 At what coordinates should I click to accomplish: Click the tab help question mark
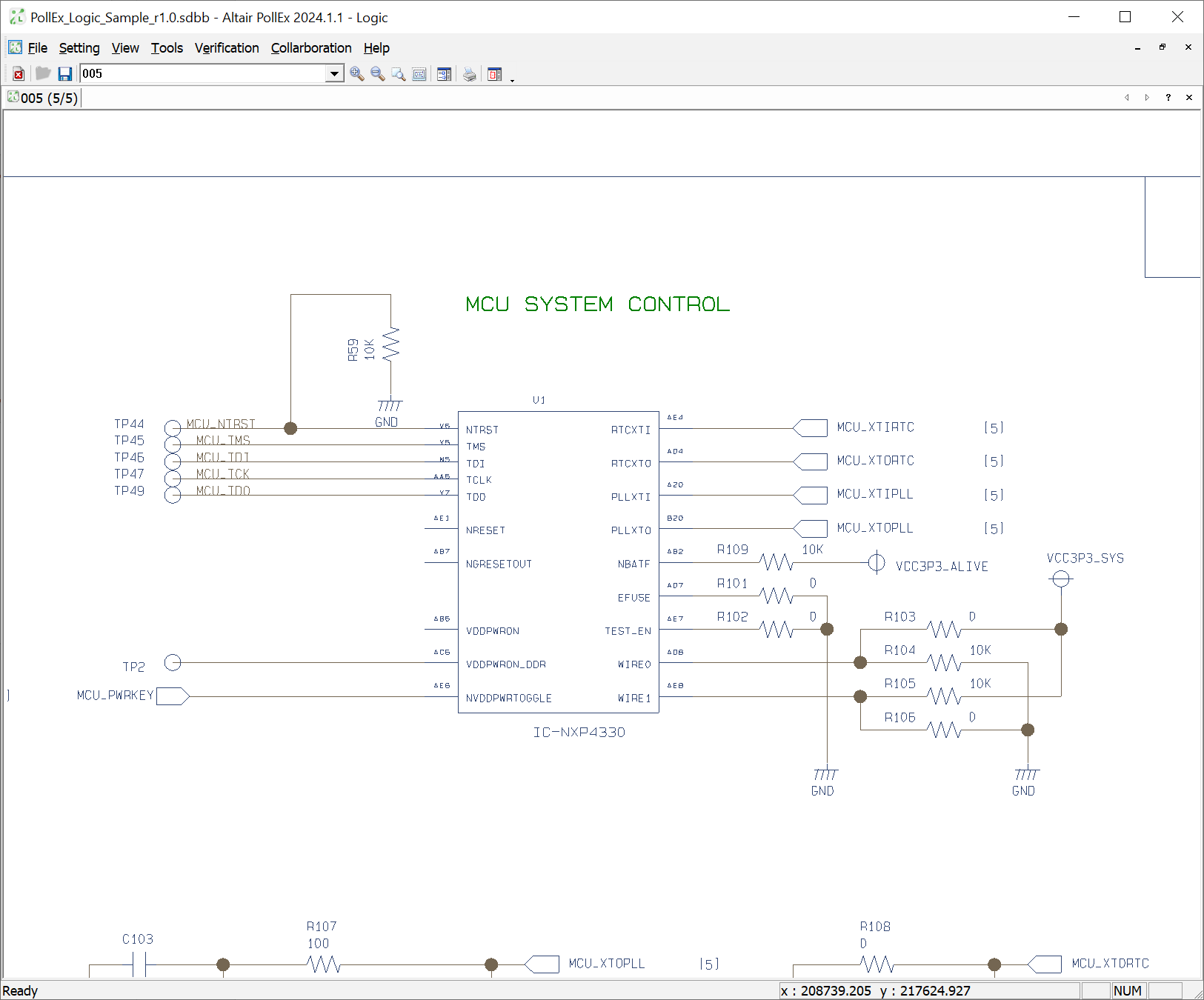pos(1168,98)
